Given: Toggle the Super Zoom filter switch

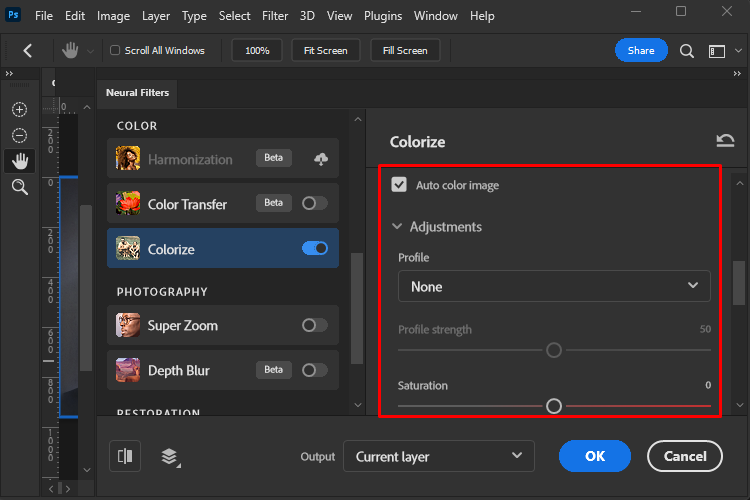Looking at the screenshot, I should [x=314, y=325].
